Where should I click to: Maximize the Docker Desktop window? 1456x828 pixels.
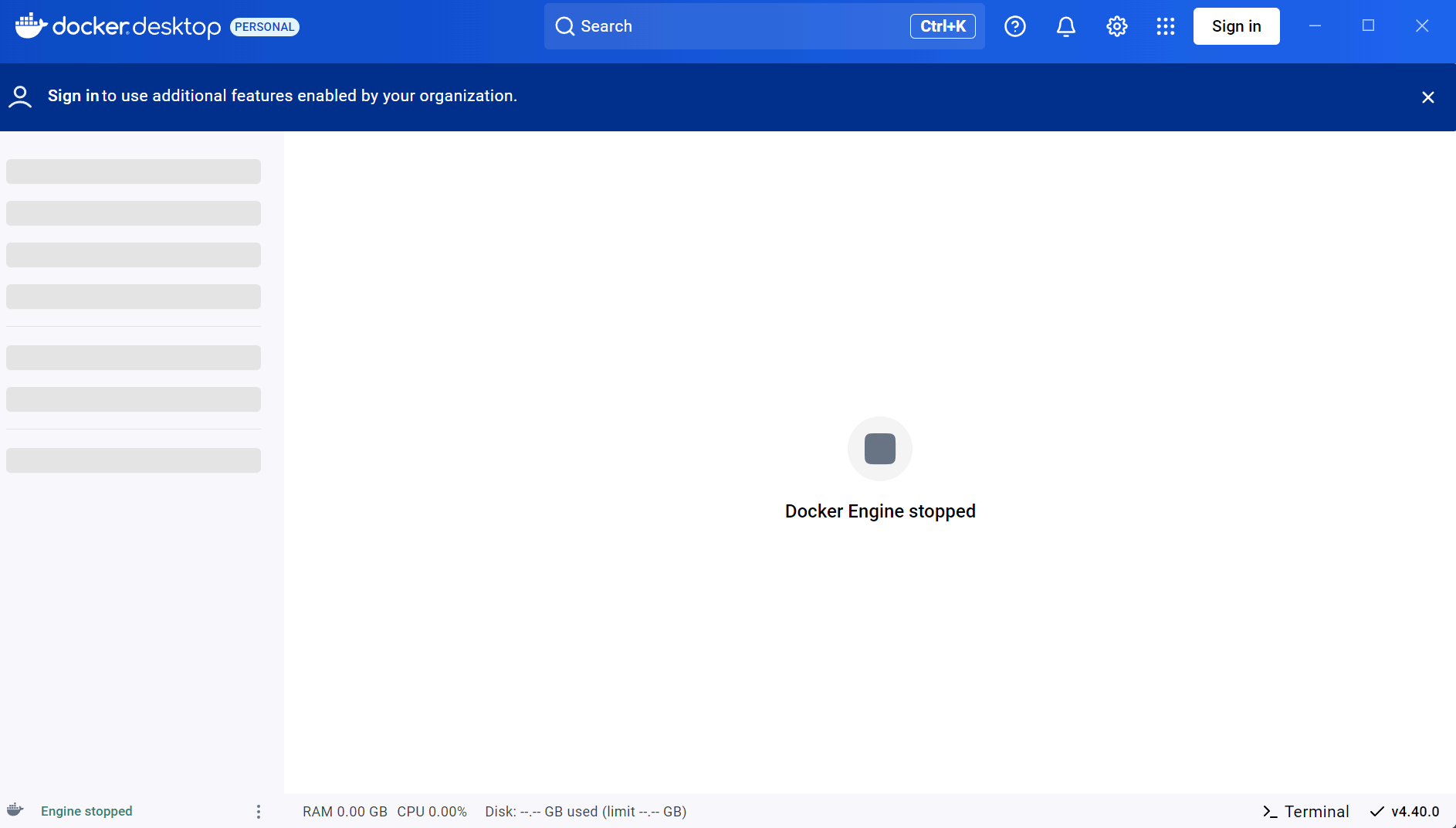[1369, 26]
